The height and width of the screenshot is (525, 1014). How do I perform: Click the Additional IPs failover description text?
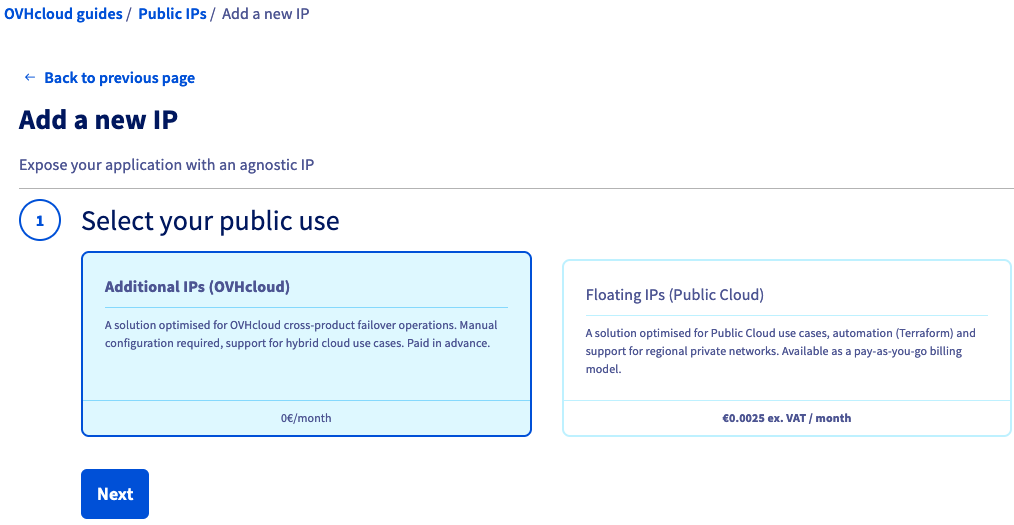click(x=301, y=334)
